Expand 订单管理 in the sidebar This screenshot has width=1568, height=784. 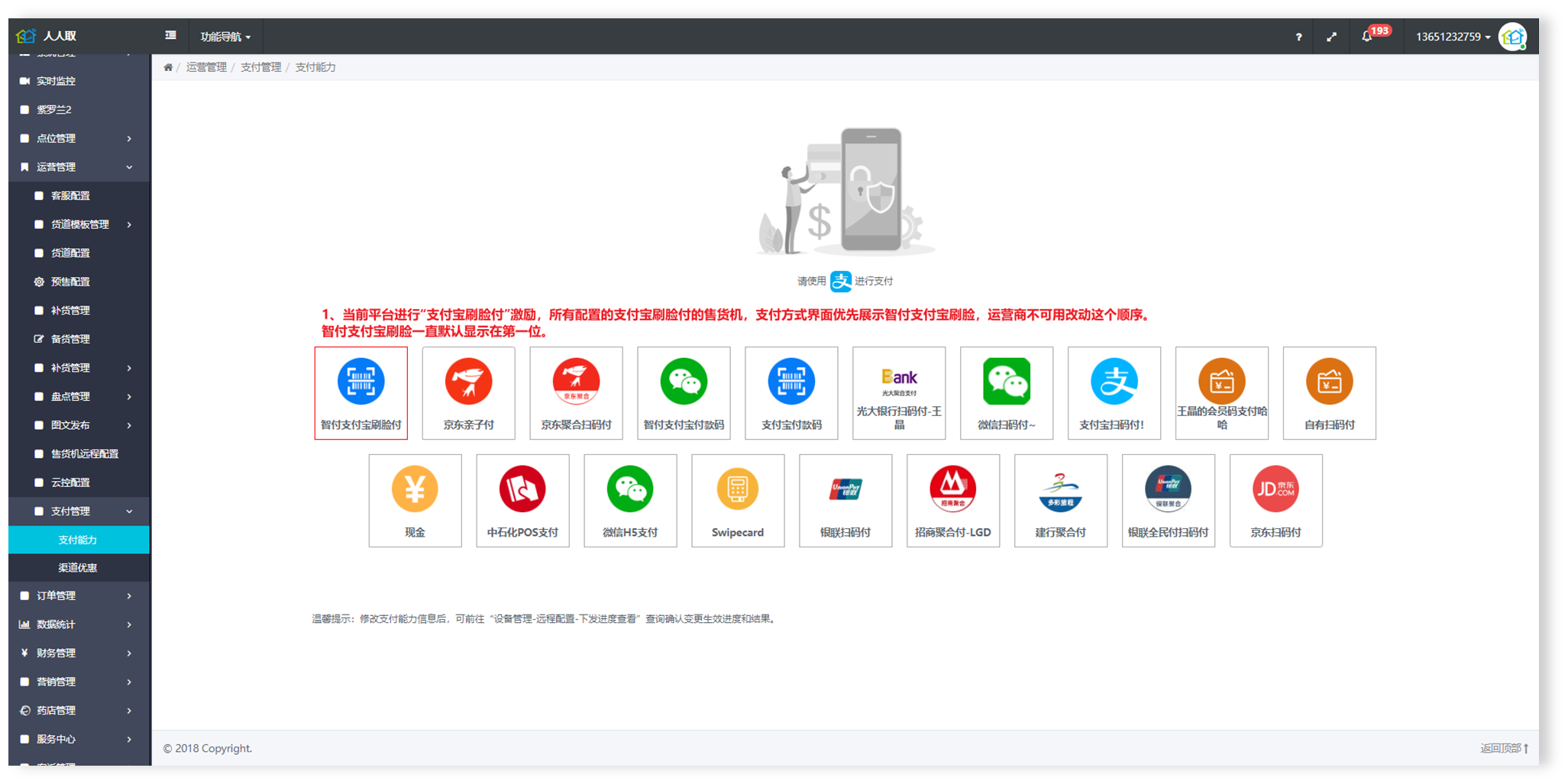[x=79, y=595]
